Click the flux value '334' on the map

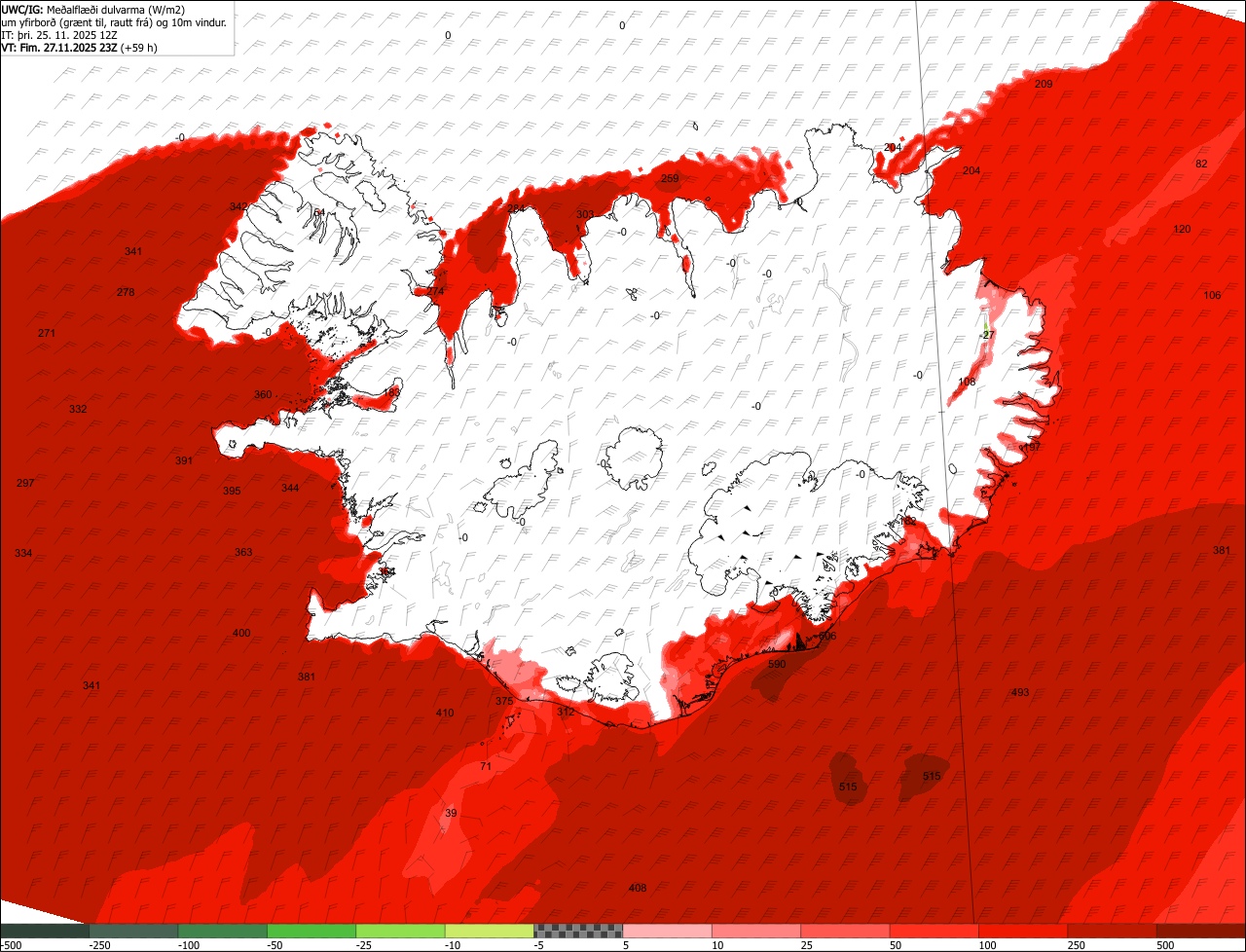click(23, 553)
